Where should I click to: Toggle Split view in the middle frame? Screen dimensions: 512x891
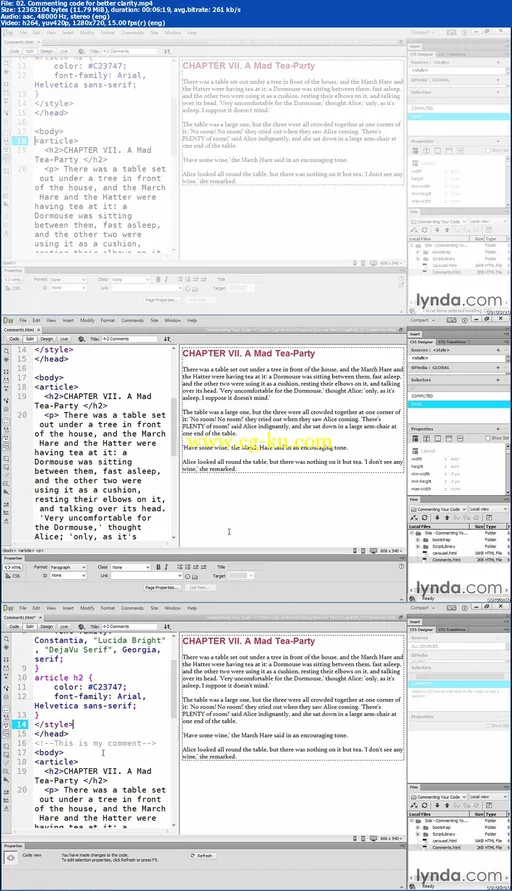pyautogui.click(x=30, y=339)
